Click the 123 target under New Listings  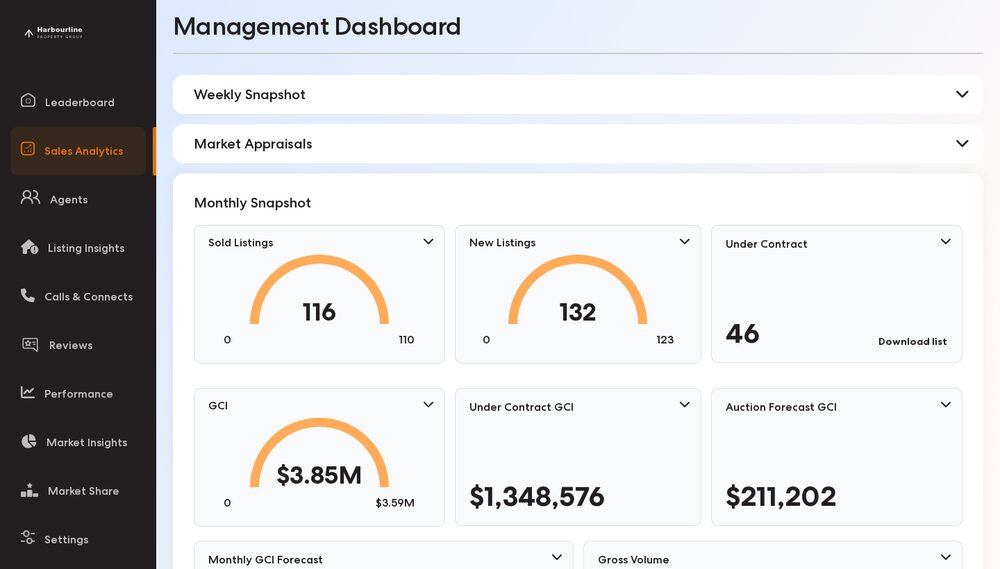(665, 339)
